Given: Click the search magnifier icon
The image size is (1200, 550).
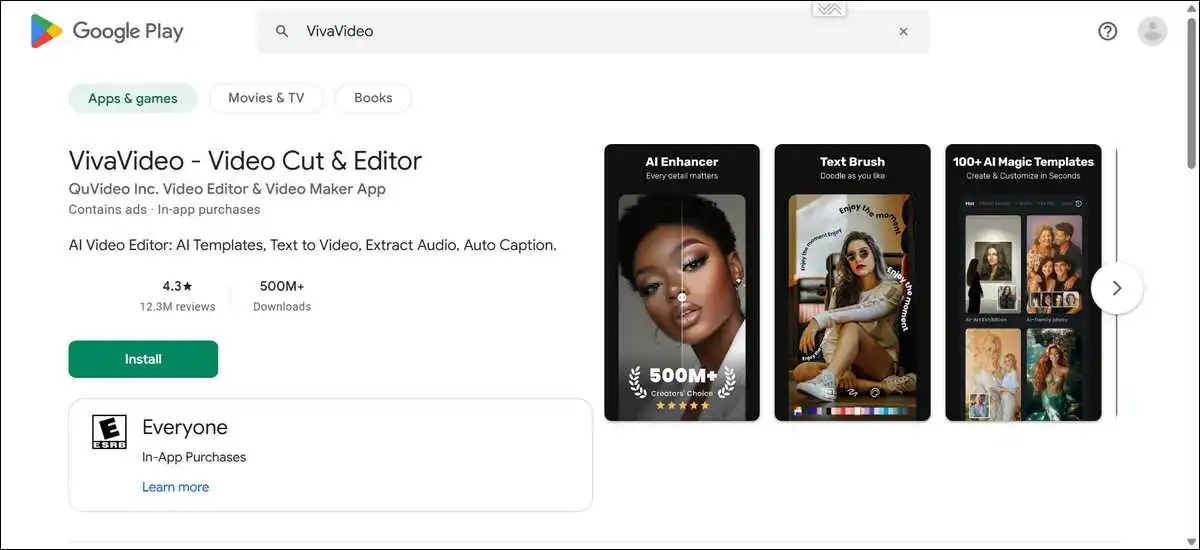Looking at the screenshot, I should [282, 31].
